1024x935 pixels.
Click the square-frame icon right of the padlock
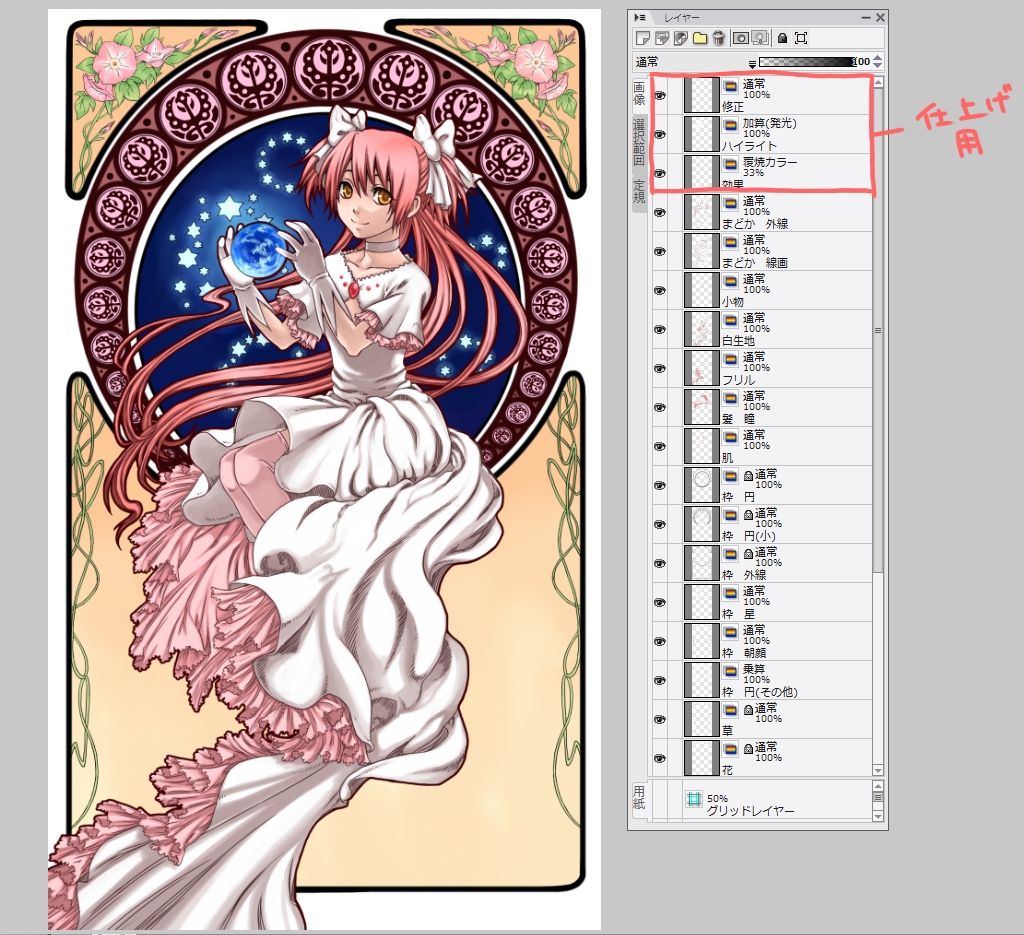point(801,38)
